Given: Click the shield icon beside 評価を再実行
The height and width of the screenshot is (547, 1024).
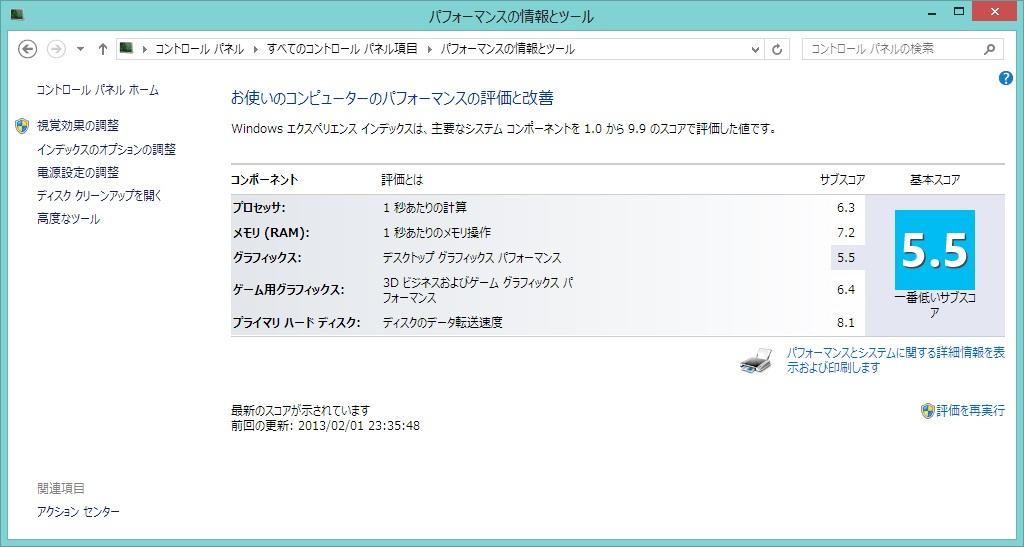Looking at the screenshot, I should pos(927,411).
